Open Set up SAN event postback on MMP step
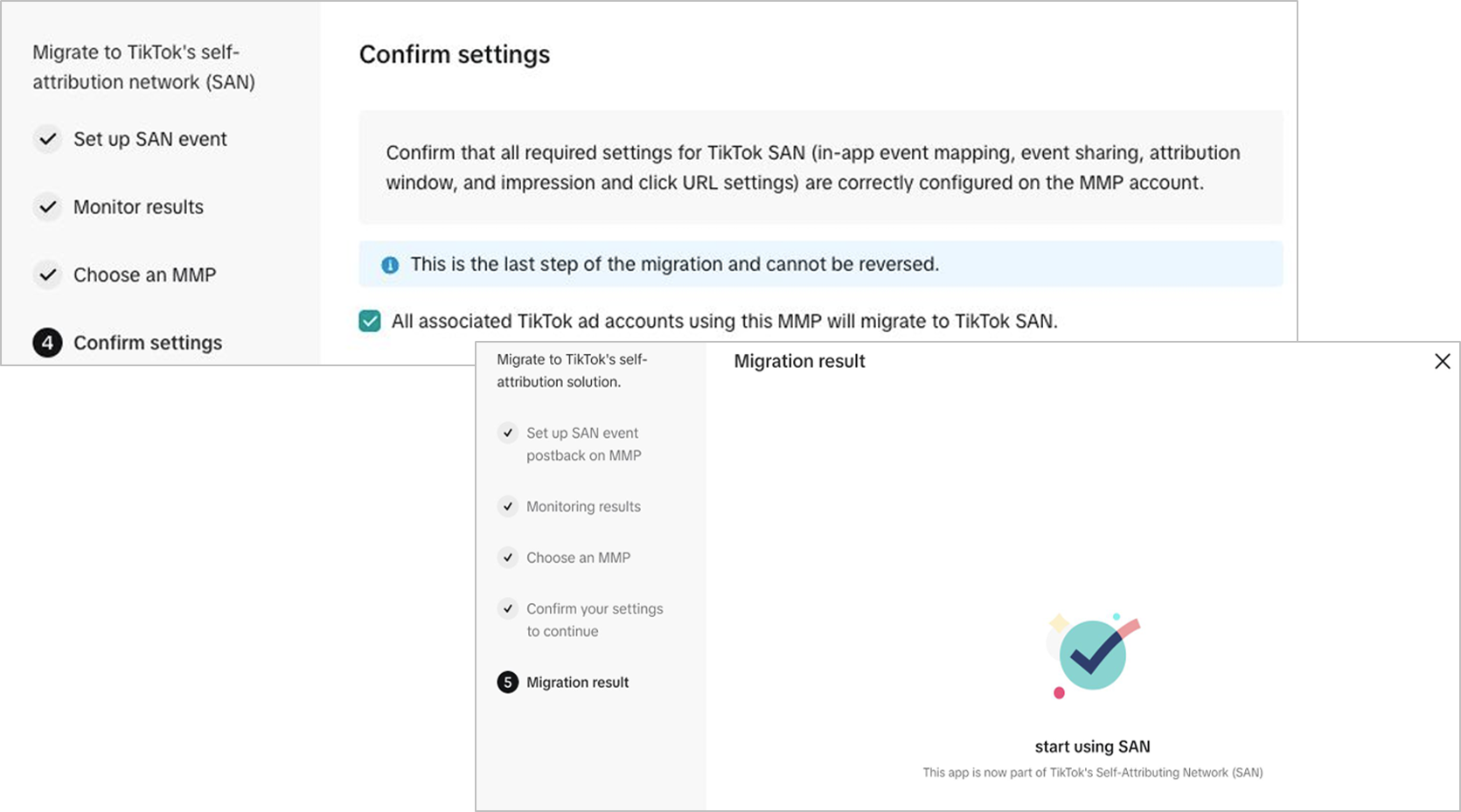This screenshot has height=812, width=1461. (584, 444)
